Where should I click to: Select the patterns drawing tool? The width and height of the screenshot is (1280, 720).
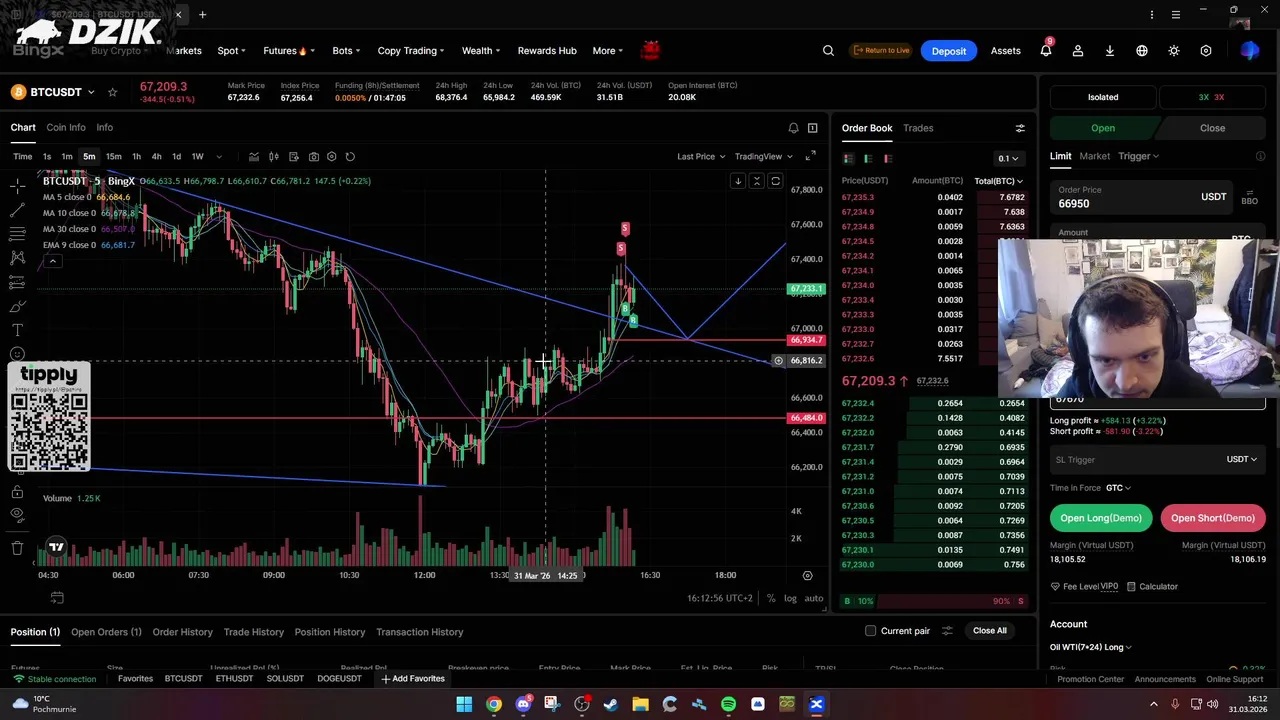pyautogui.click(x=17, y=258)
